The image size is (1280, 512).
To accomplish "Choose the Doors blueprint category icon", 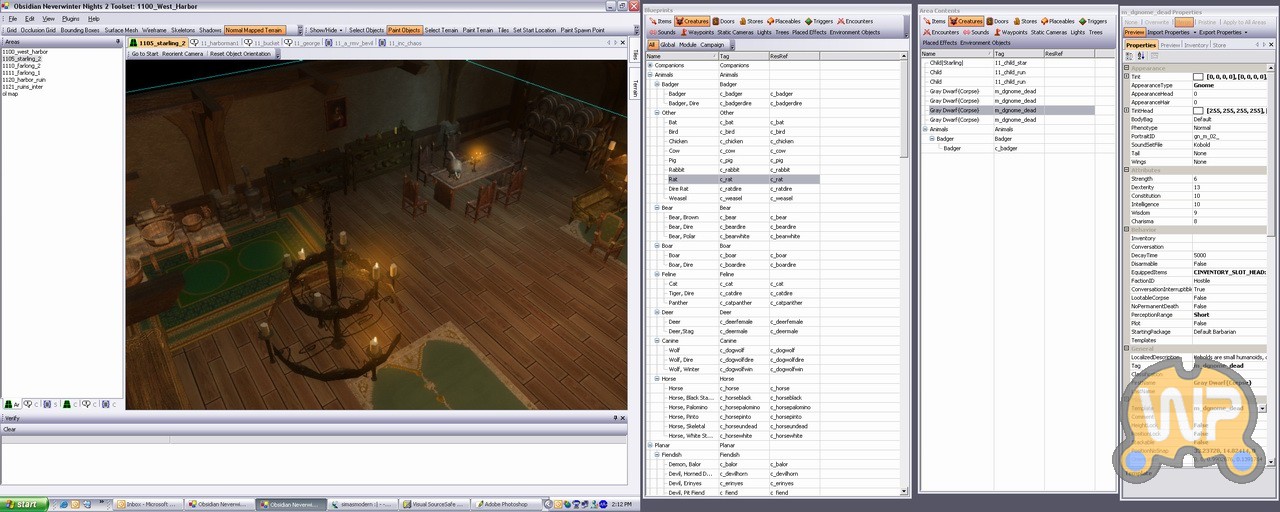I will pos(718,21).
